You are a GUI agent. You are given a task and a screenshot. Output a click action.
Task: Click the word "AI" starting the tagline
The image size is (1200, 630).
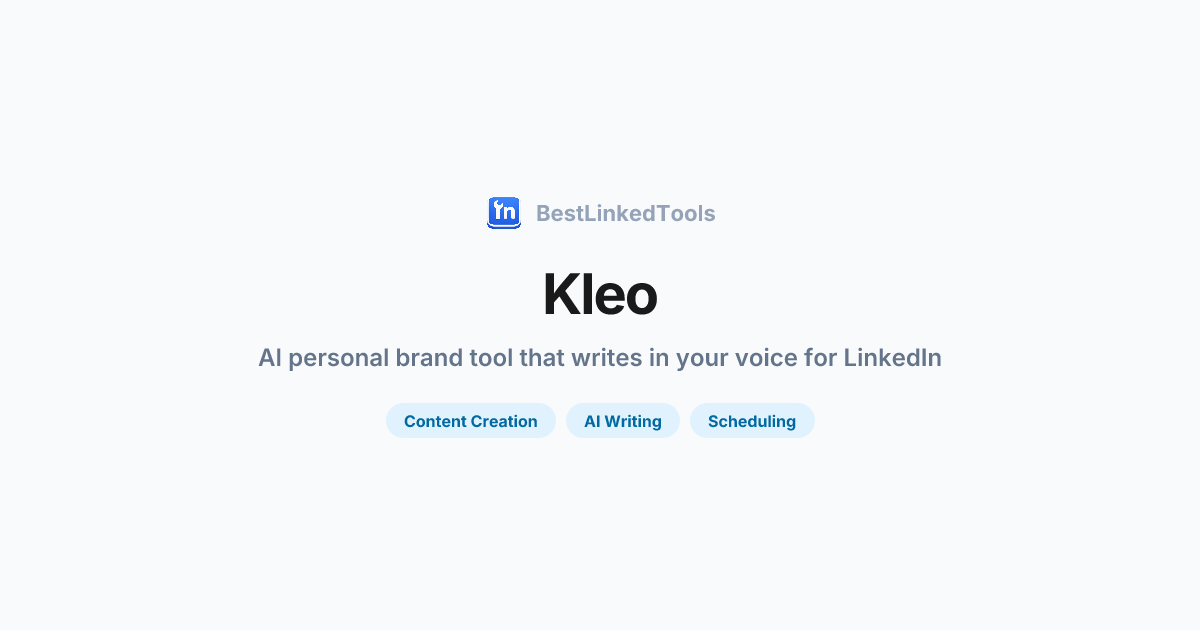(x=270, y=358)
